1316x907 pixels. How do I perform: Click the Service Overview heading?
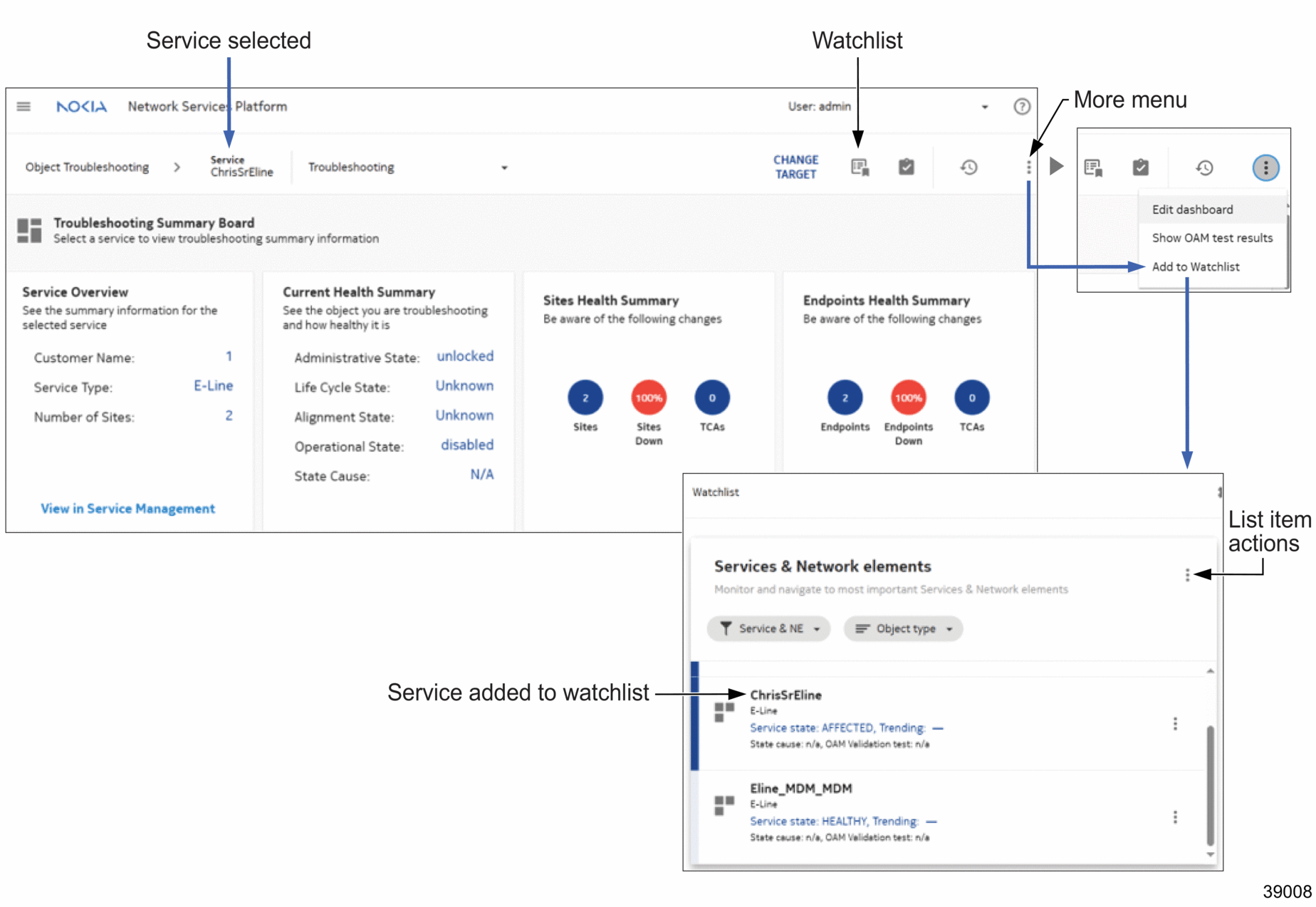pos(75,292)
